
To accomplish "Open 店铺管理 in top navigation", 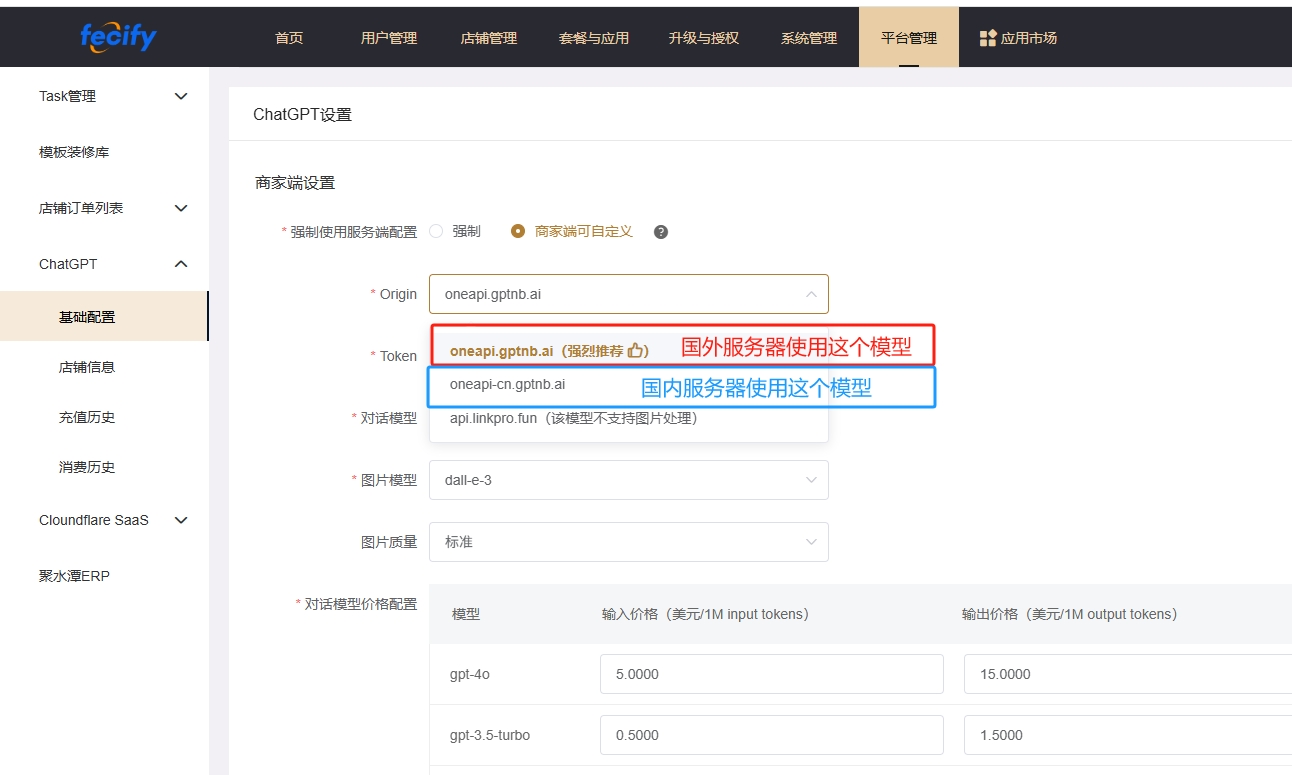I will [x=489, y=38].
